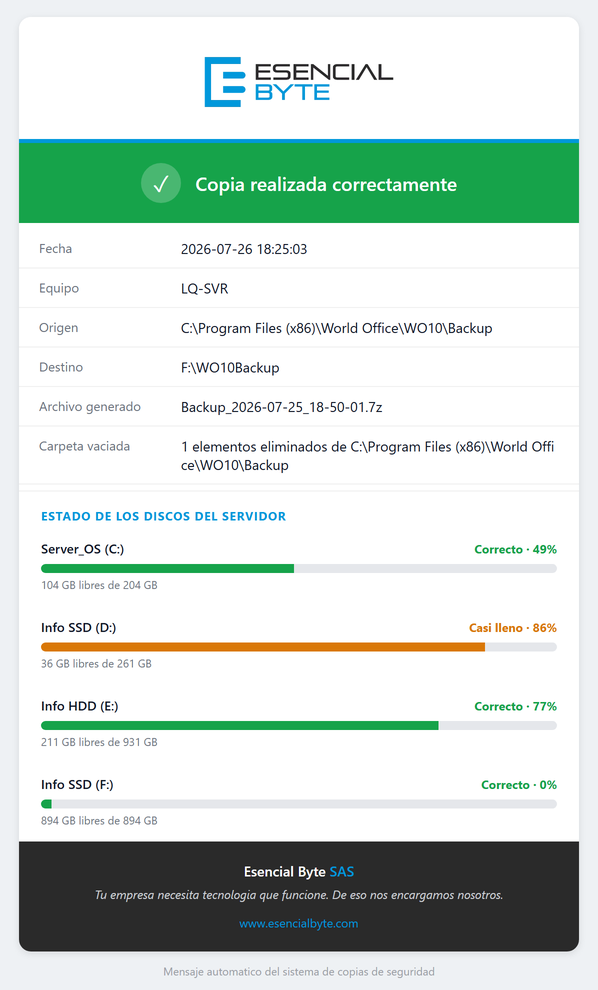Click the Server_OS (C:) usage bar
Screen dimensions: 598x990
click(299, 568)
